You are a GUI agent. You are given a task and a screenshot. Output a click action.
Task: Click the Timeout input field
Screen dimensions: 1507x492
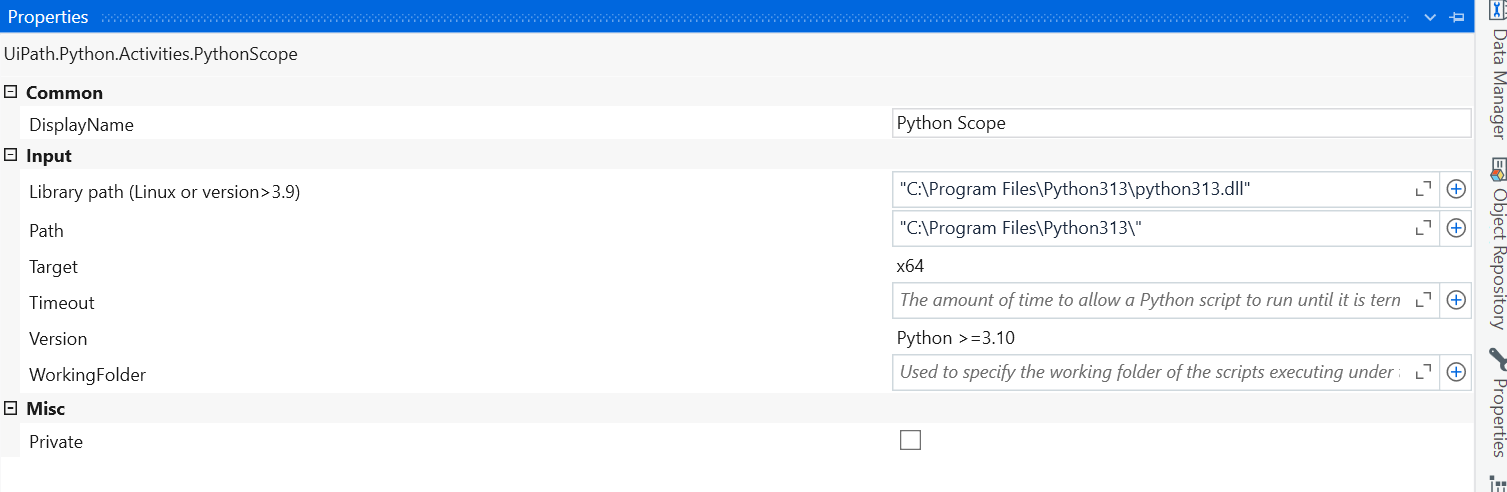[1150, 300]
